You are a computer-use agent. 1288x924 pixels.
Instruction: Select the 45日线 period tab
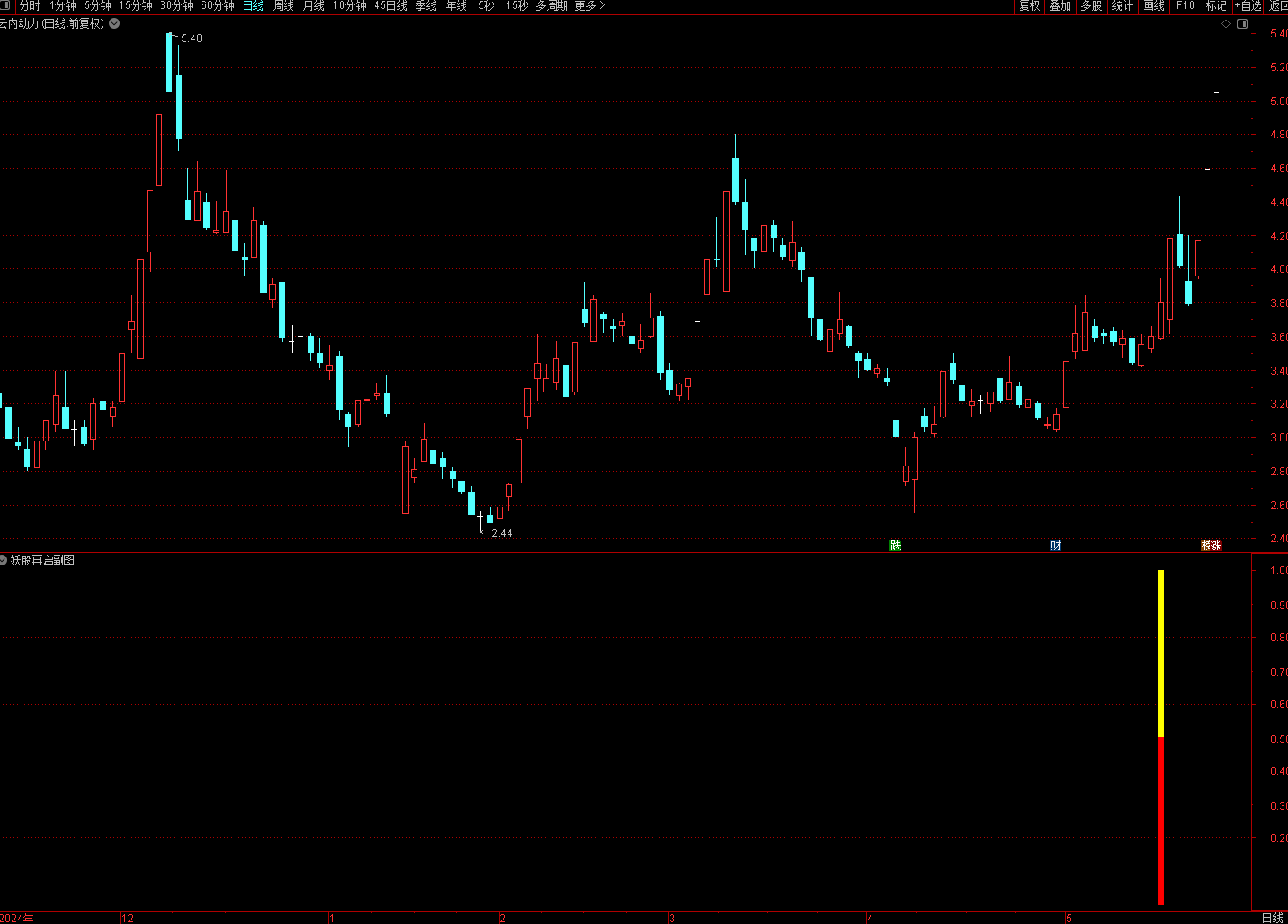(390, 6)
